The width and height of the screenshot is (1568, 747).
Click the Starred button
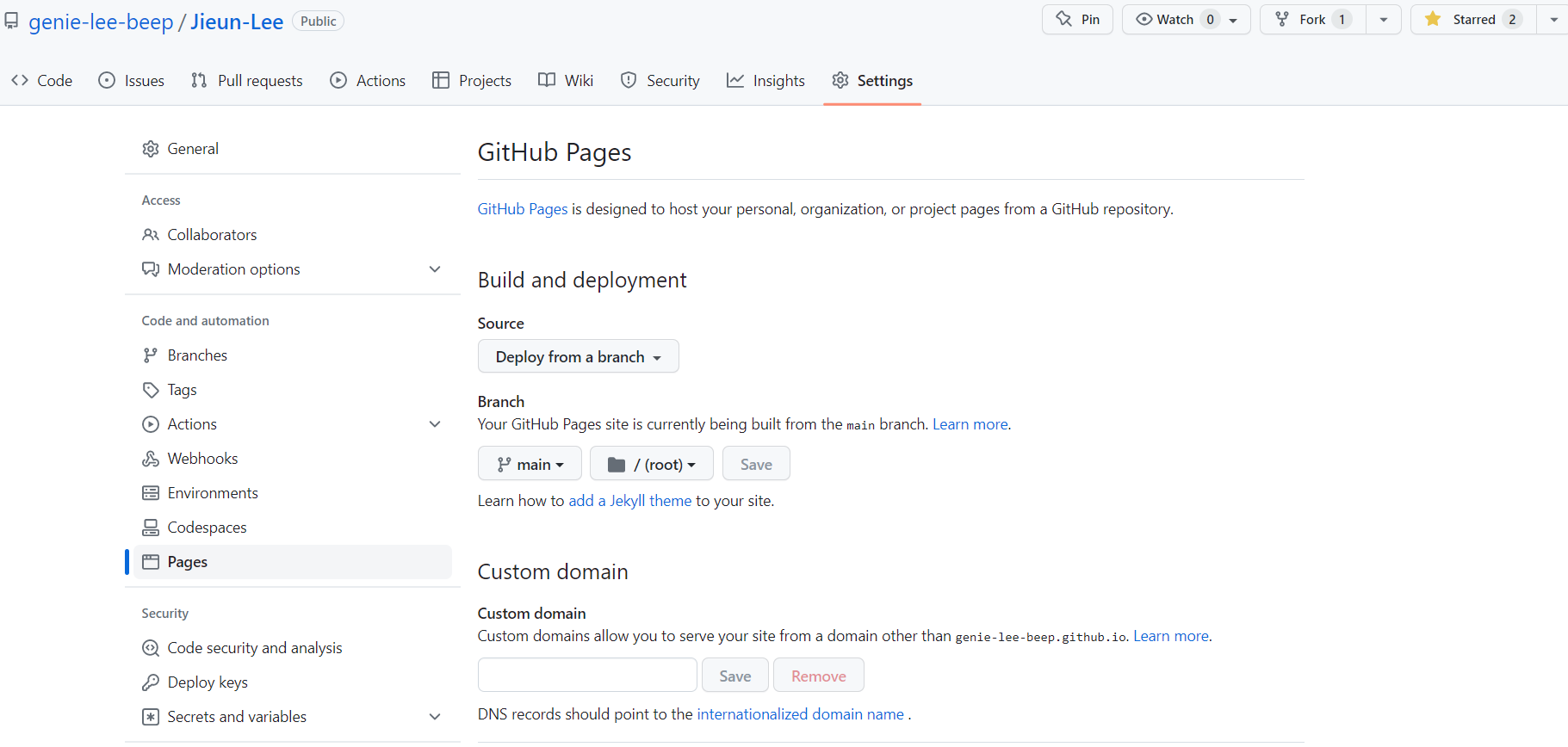pos(1474,20)
